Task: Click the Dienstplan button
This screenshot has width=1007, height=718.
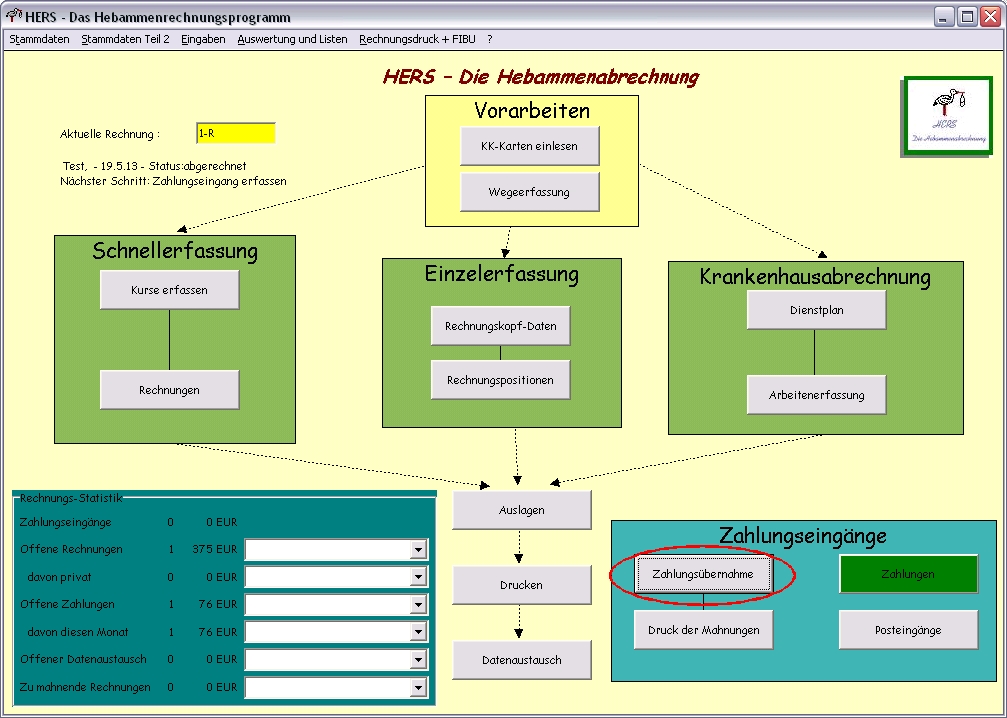Action: click(x=816, y=310)
